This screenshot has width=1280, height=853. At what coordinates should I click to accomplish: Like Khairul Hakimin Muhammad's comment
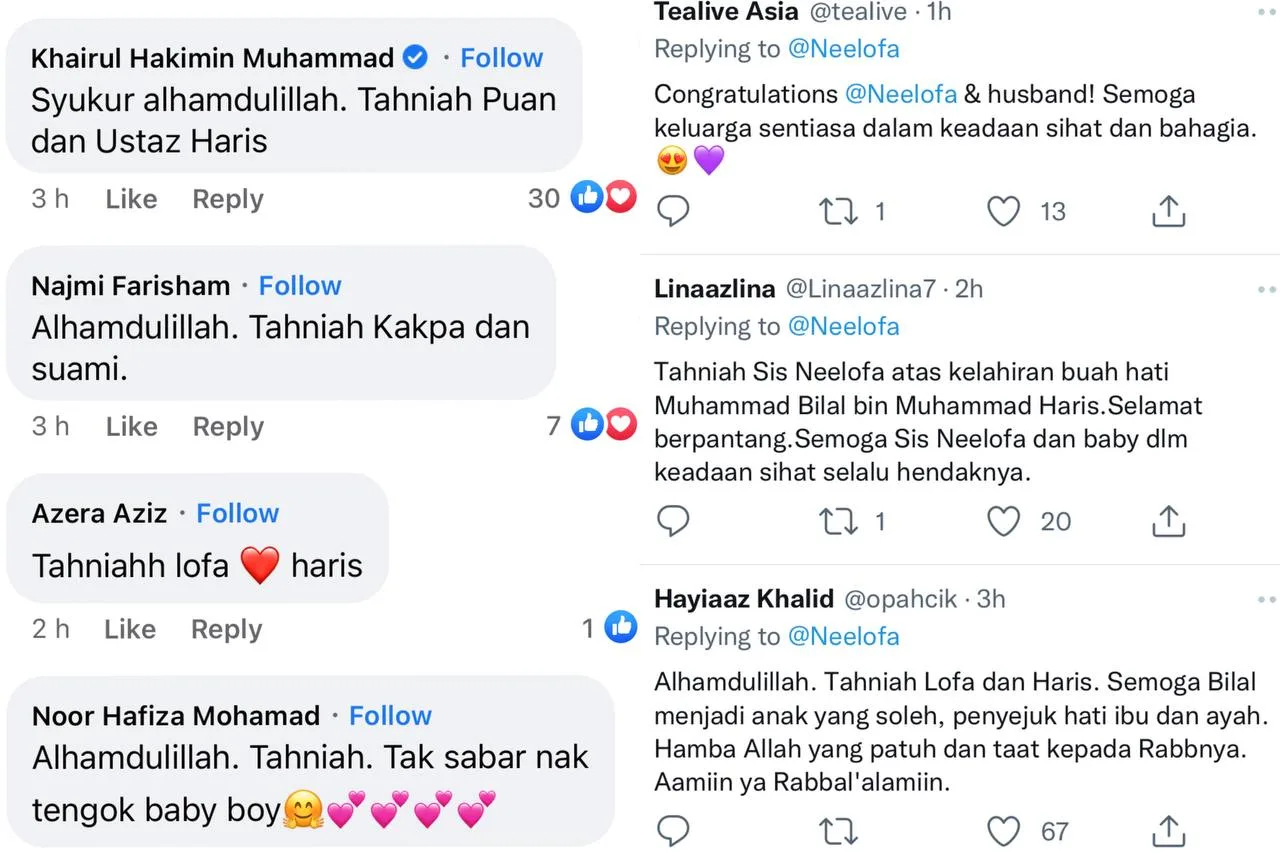click(x=131, y=199)
